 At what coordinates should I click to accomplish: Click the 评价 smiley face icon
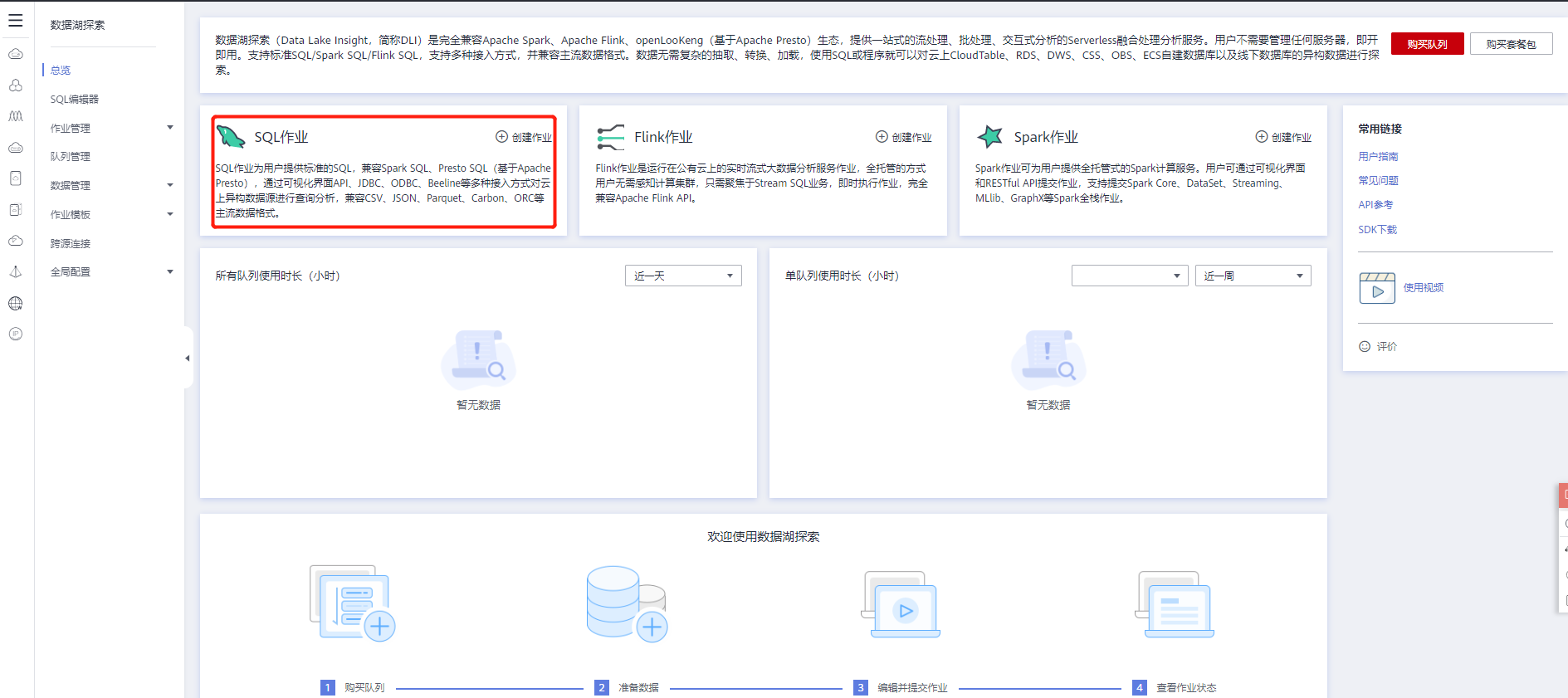point(1365,346)
